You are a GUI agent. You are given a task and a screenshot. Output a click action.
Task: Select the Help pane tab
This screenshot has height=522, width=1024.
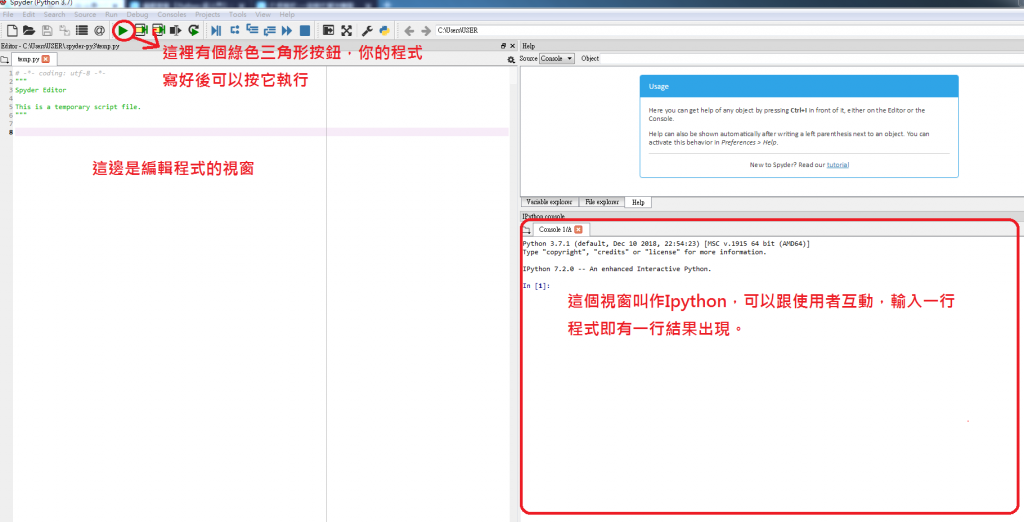638,203
